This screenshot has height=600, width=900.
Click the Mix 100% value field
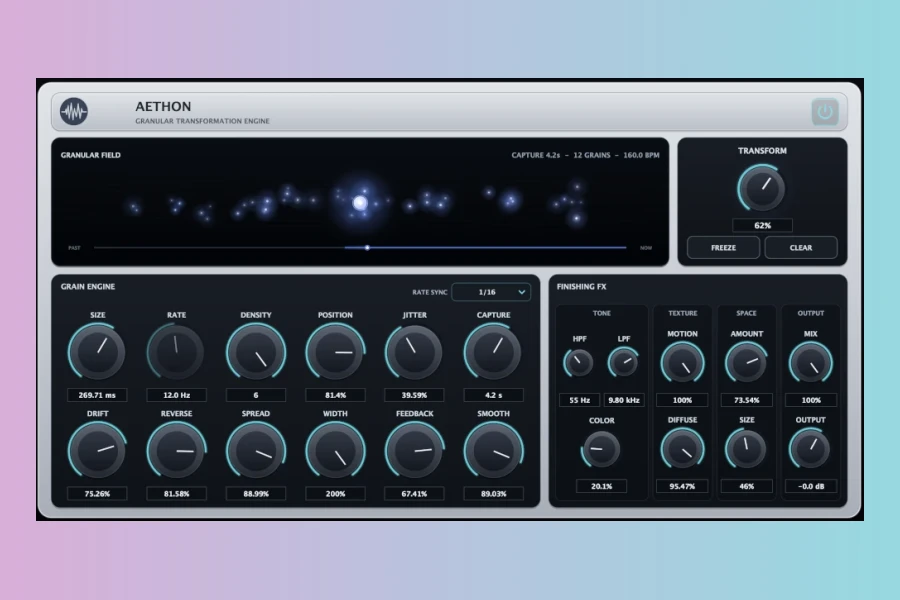810,400
